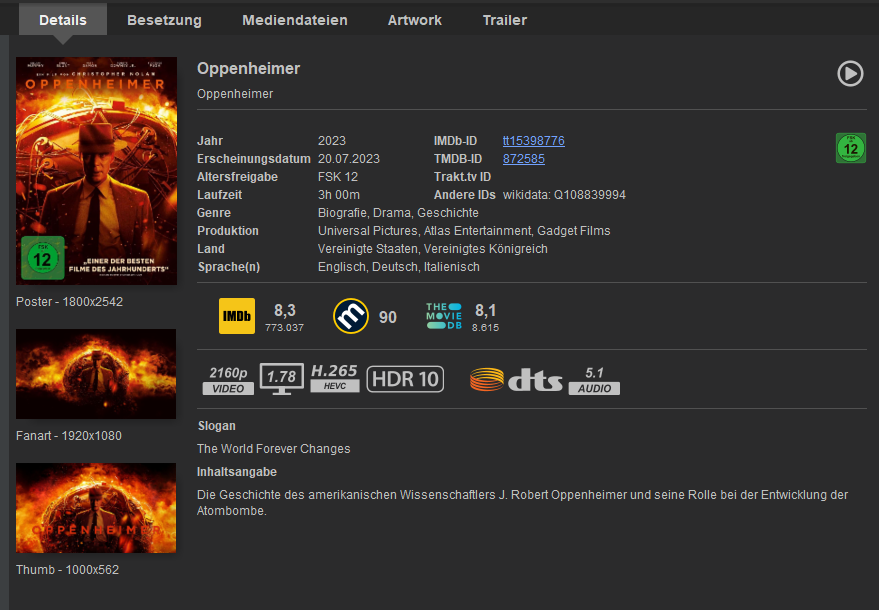Click TMDB rating value 8,1

tap(485, 310)
